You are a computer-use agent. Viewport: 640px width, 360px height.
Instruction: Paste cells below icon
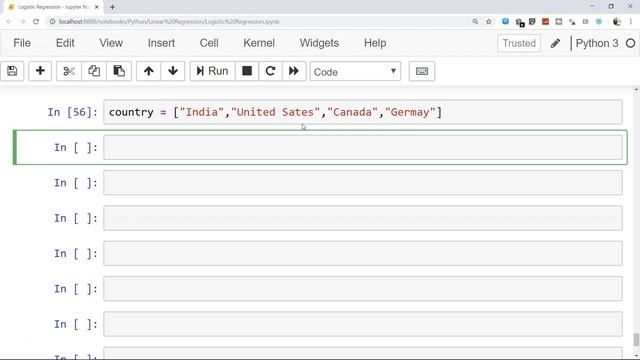point(119,71)
